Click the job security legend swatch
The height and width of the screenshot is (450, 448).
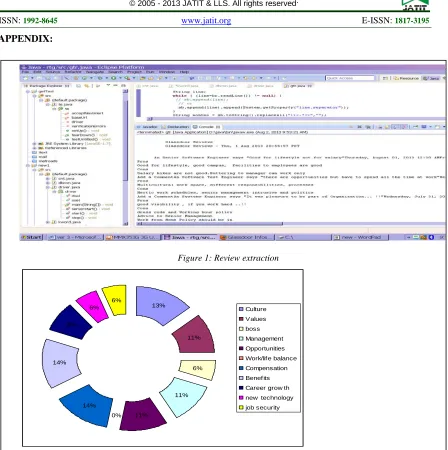(x=241, y=407)
